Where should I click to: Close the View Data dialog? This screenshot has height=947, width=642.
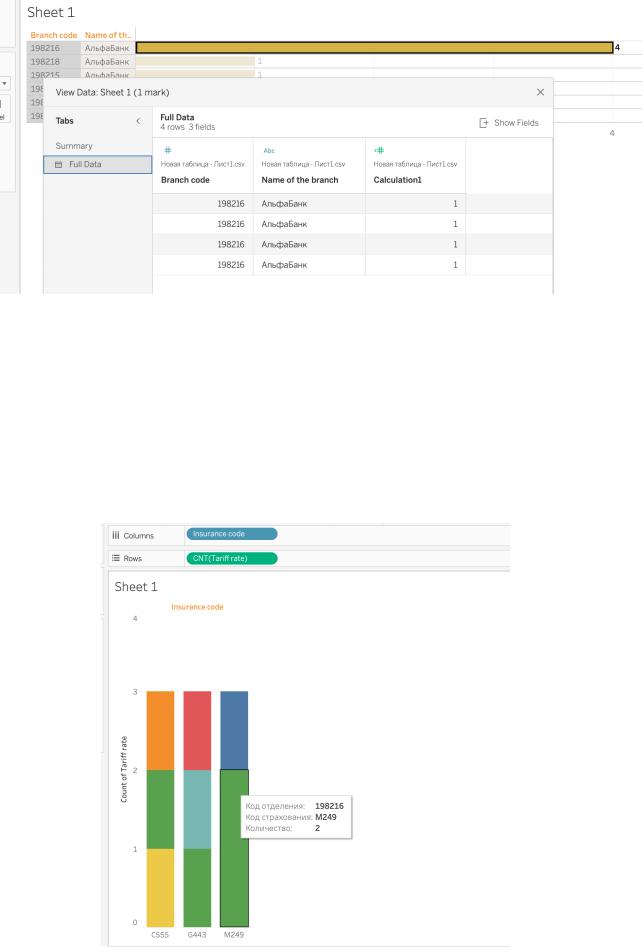point(540,92)
